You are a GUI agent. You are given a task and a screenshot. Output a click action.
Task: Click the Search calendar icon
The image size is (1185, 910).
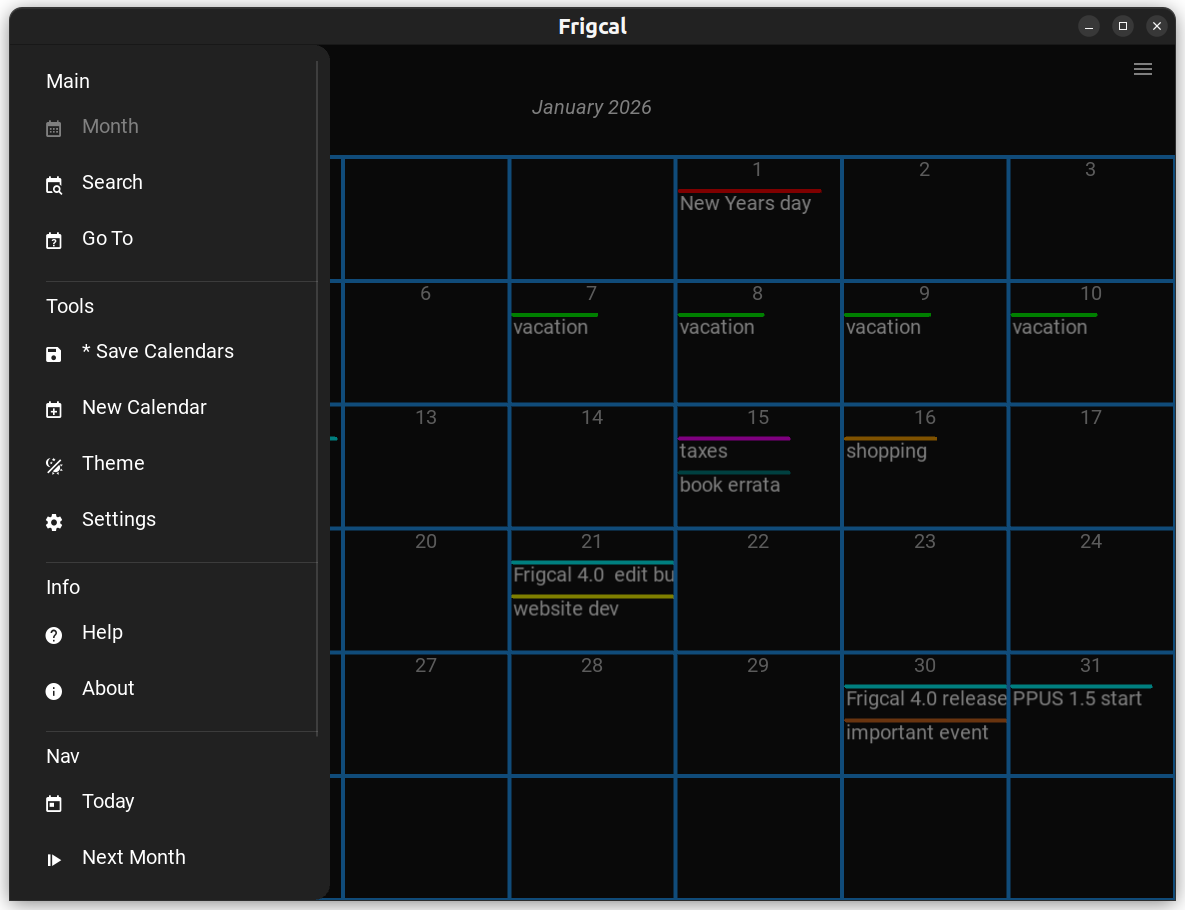(54, 185)
